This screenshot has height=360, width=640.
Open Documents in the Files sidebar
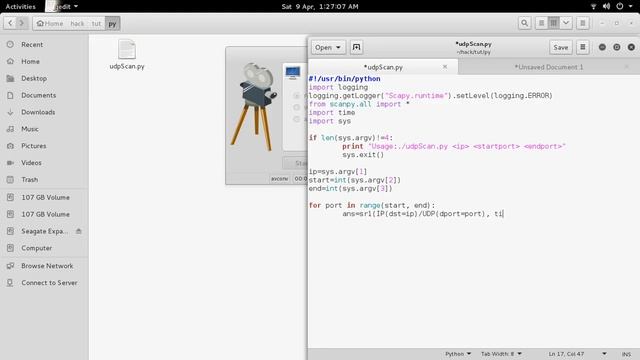coord(38,95)
